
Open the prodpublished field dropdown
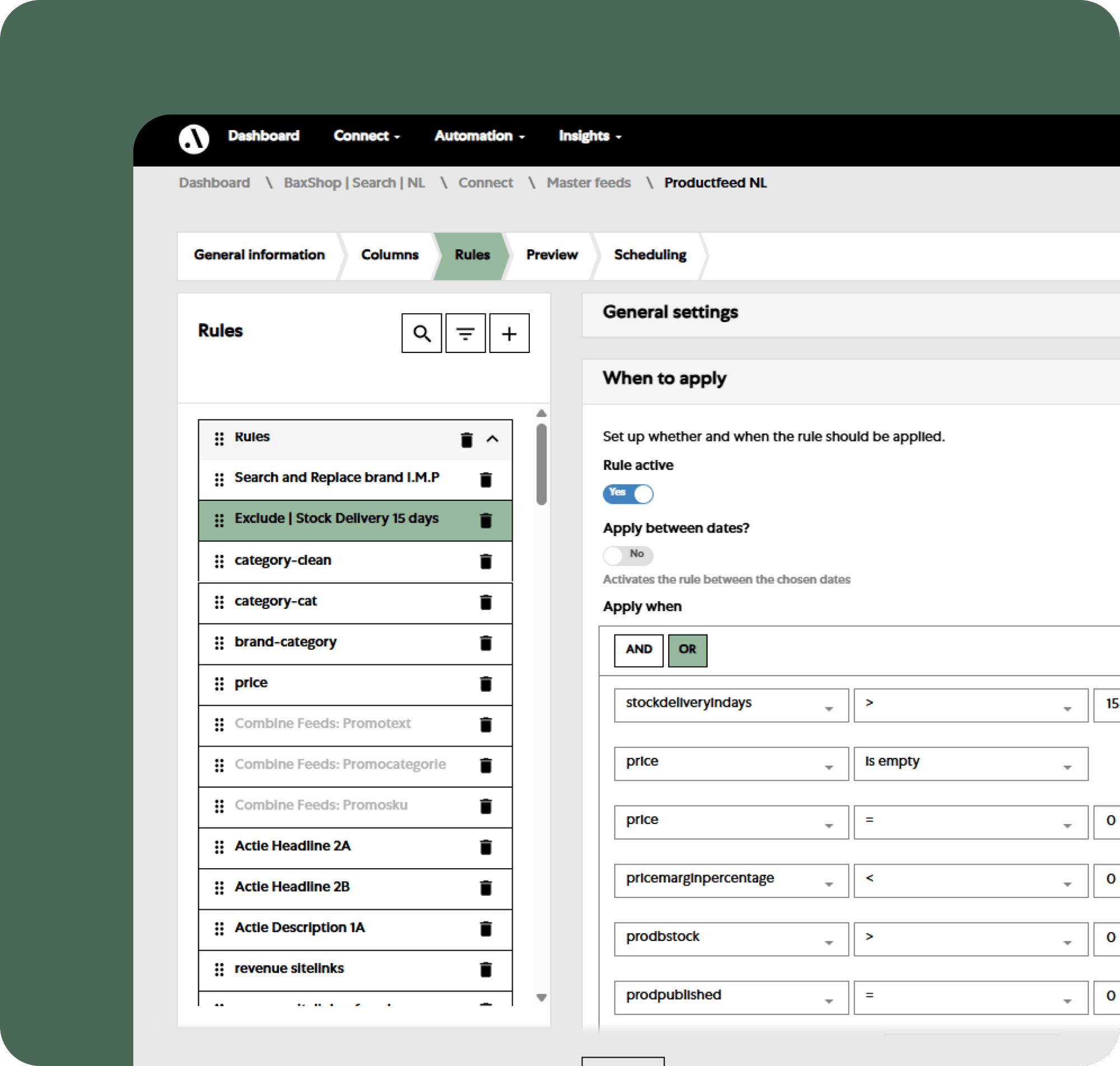pyautogui.click(x=731, y=998)
